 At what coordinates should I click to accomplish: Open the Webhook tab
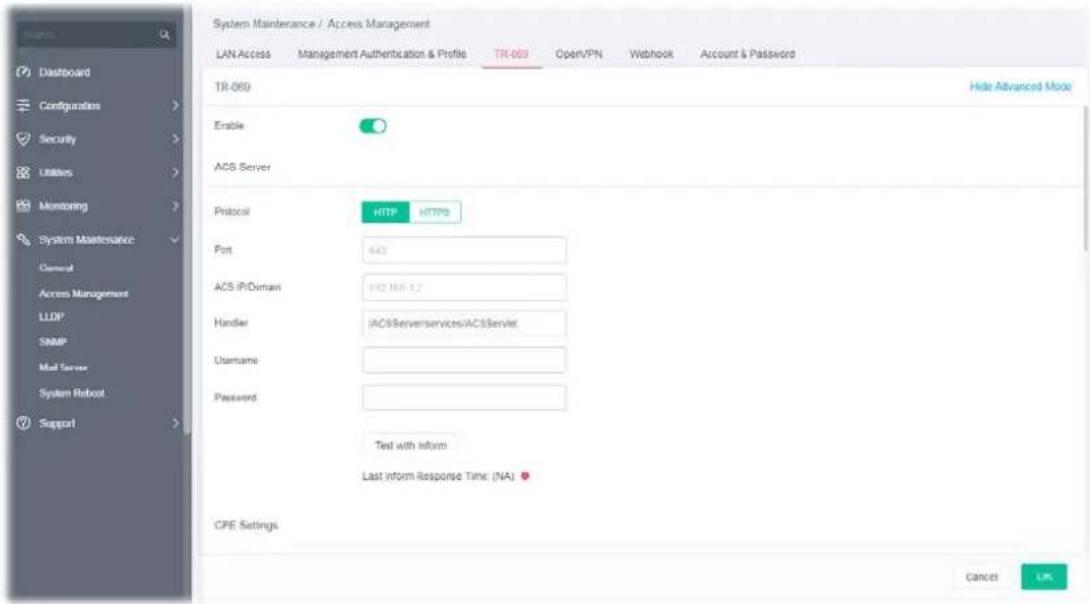651,54
